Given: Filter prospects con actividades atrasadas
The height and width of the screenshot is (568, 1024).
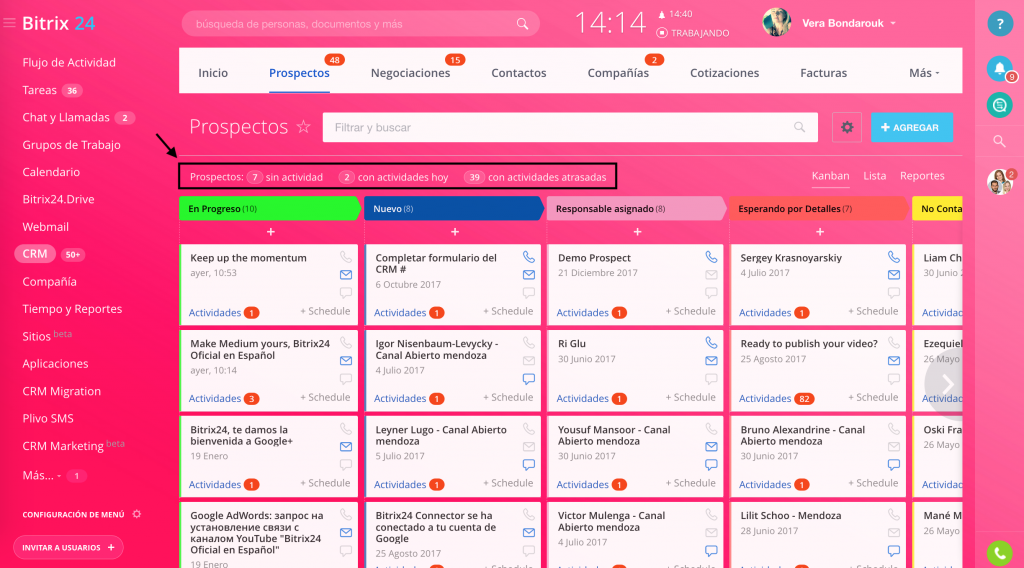Looking at the screenshot, I should click(535, 177).
